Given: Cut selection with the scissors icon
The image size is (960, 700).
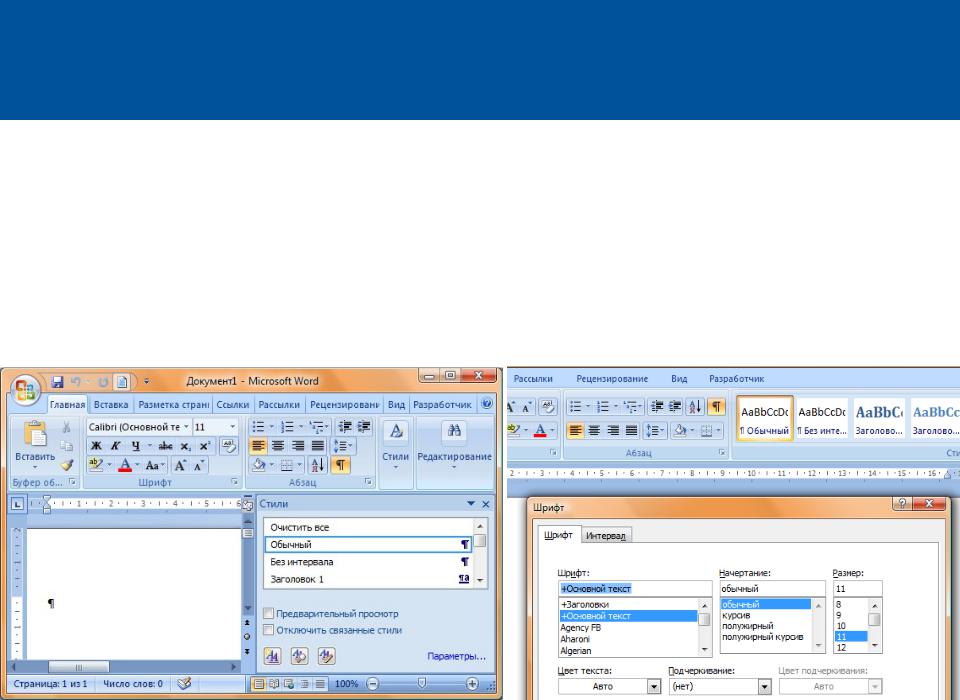Looking at the screenshot, I should (66, 427).
